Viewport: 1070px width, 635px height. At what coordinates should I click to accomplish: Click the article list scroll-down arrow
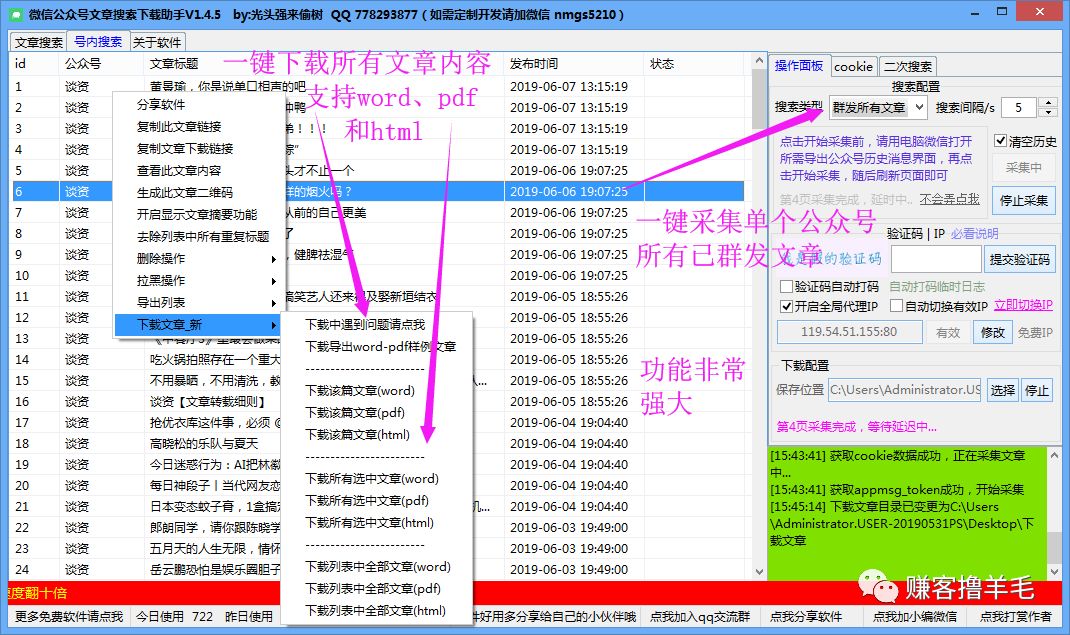click(760, 572)
